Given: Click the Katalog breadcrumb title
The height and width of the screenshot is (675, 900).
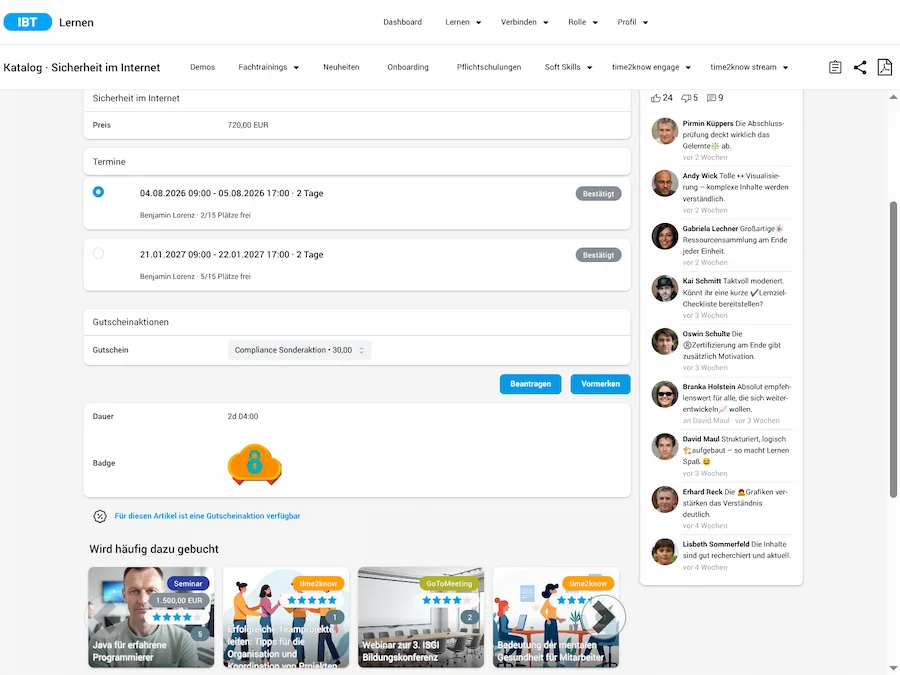Looking at the screenshot, I should point(82,67).
